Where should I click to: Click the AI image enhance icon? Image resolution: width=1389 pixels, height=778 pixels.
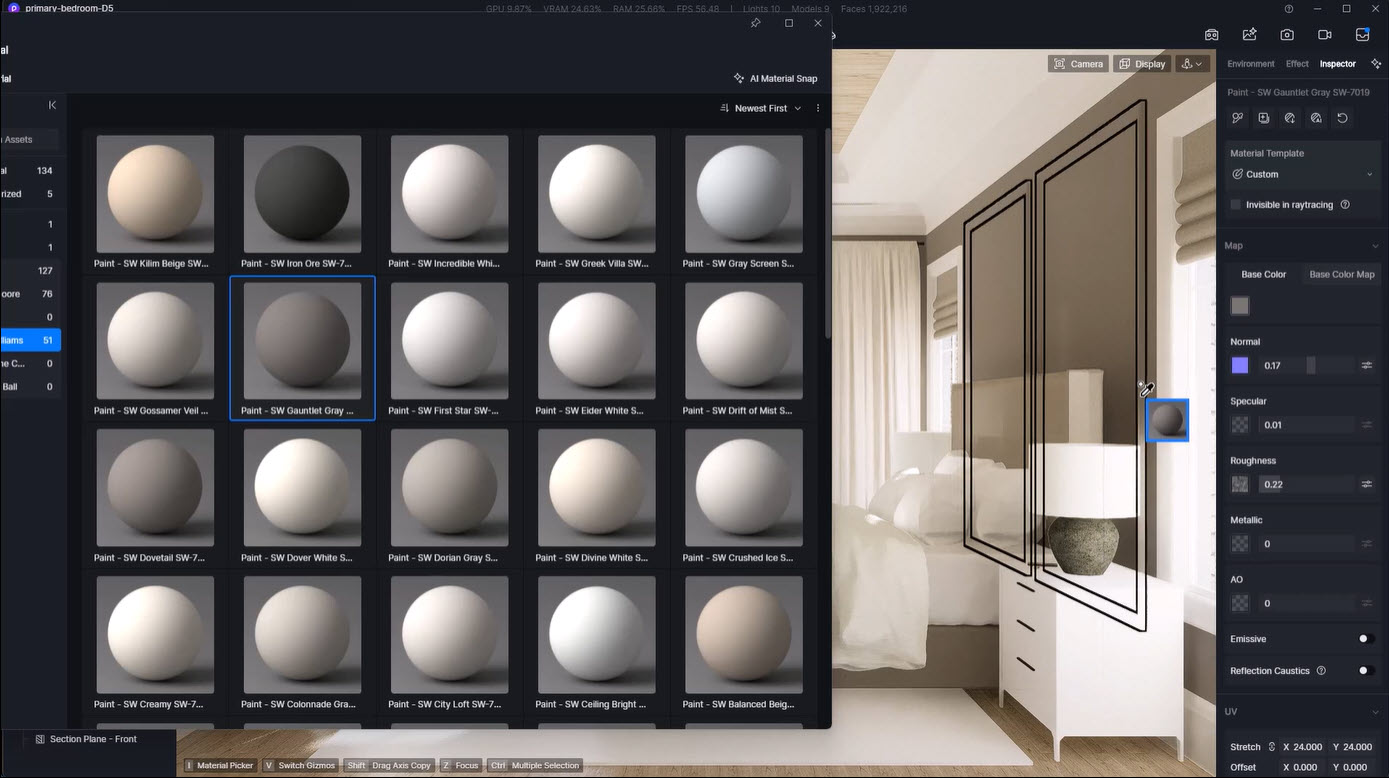click(x=1249, y=35)
